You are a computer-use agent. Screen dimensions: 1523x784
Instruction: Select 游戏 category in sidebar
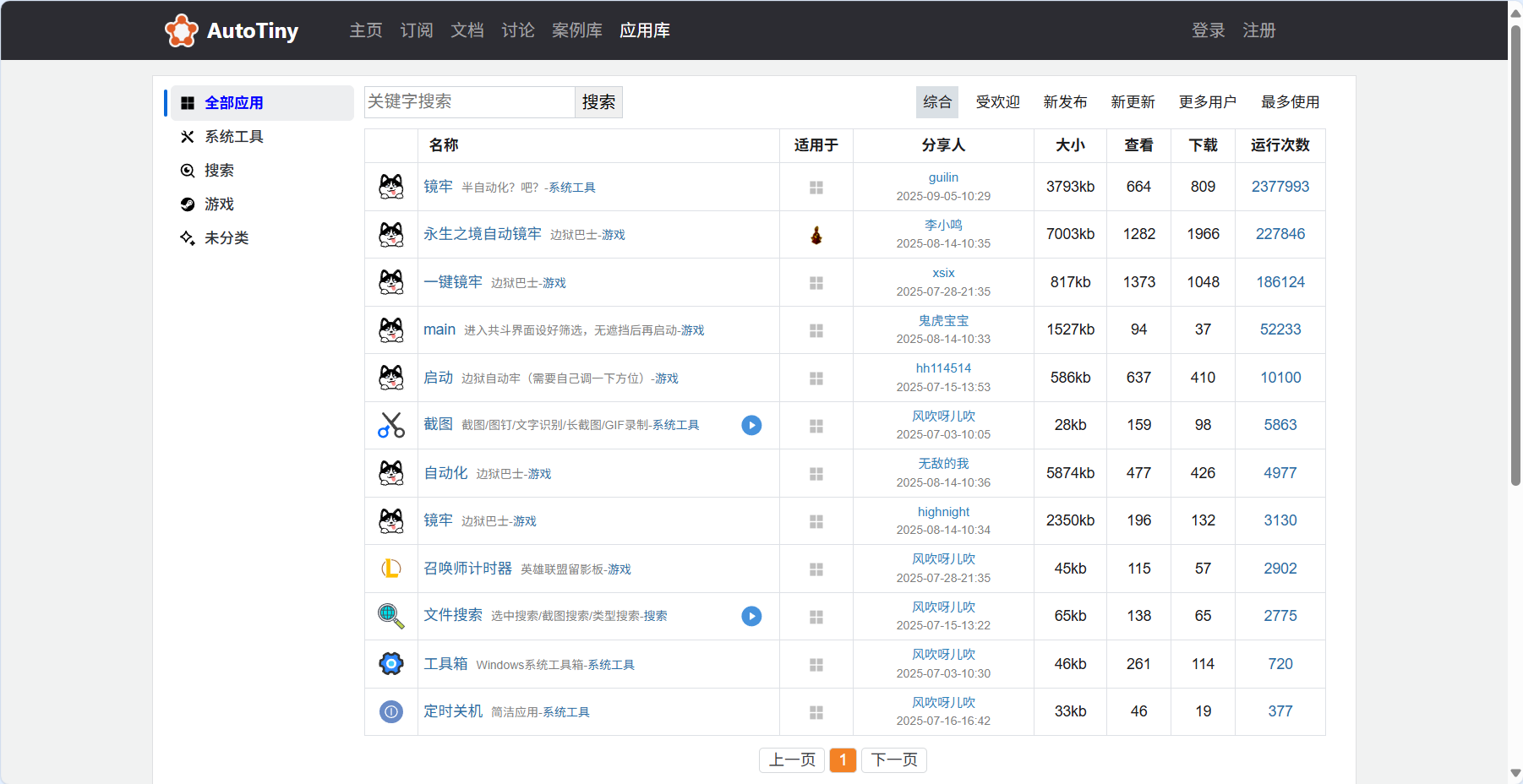[219, 204]
